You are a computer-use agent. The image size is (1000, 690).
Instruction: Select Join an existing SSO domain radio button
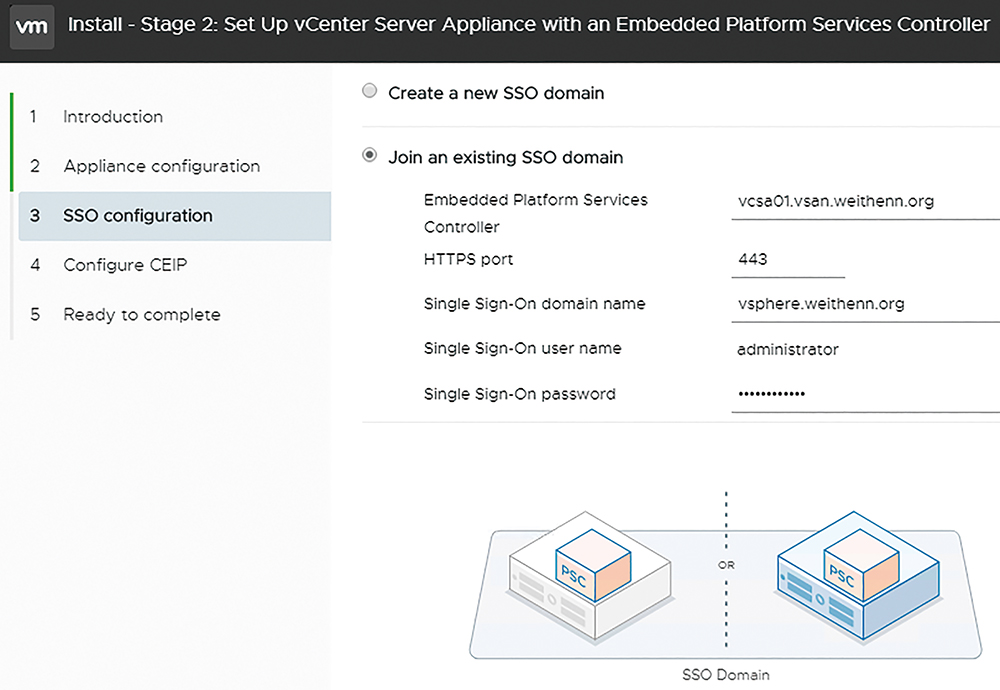click(369, 155)
